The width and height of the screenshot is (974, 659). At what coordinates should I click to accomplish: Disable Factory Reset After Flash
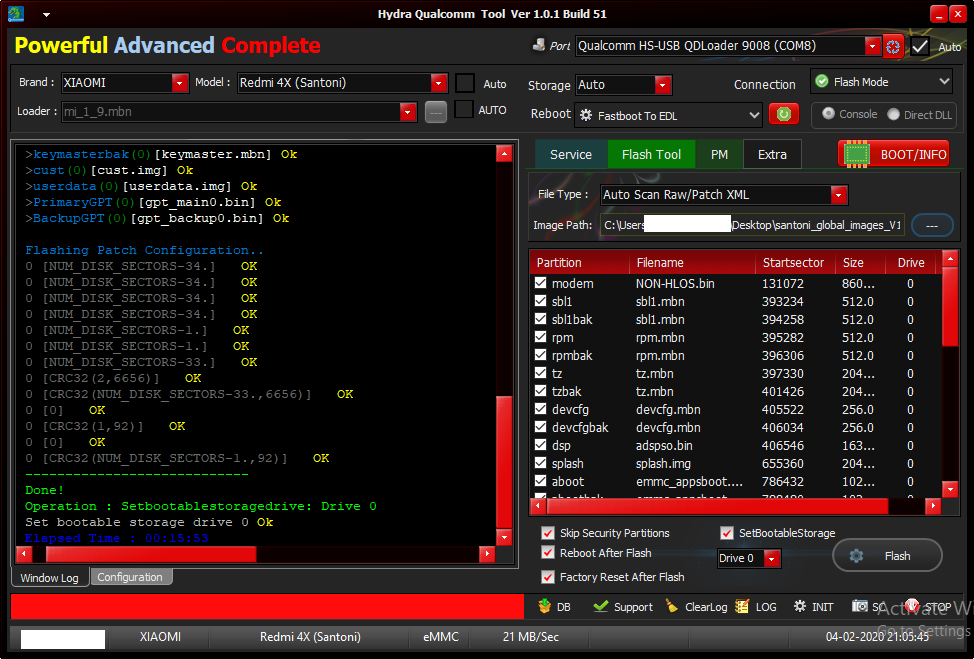point(548,577)
